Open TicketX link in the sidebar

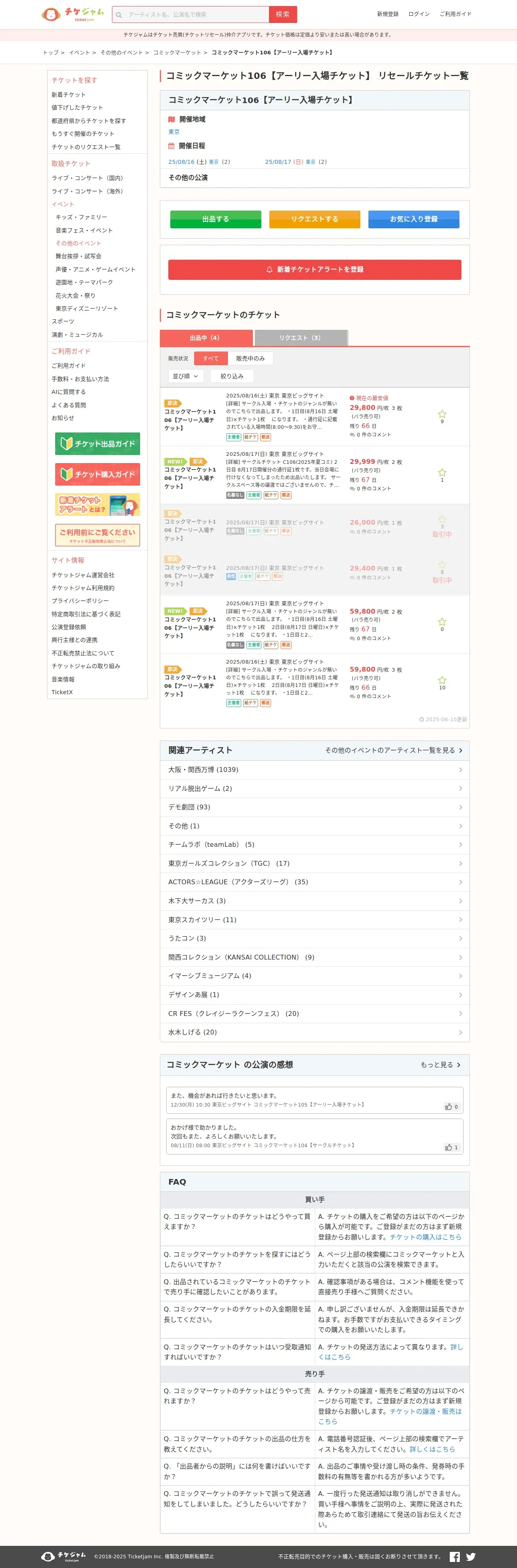tap(62, 692)
